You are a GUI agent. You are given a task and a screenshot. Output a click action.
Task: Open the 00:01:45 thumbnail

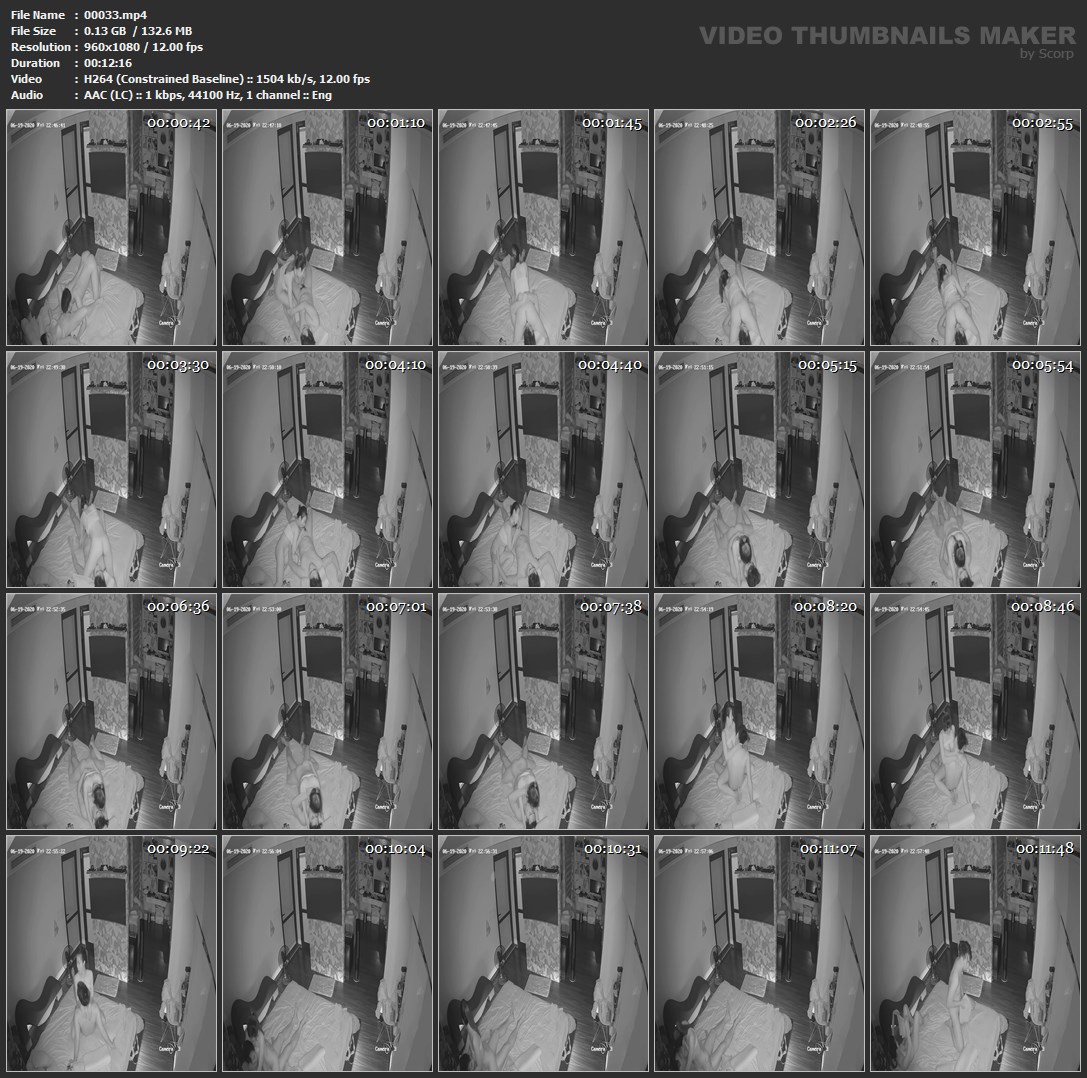coord(543,228)
